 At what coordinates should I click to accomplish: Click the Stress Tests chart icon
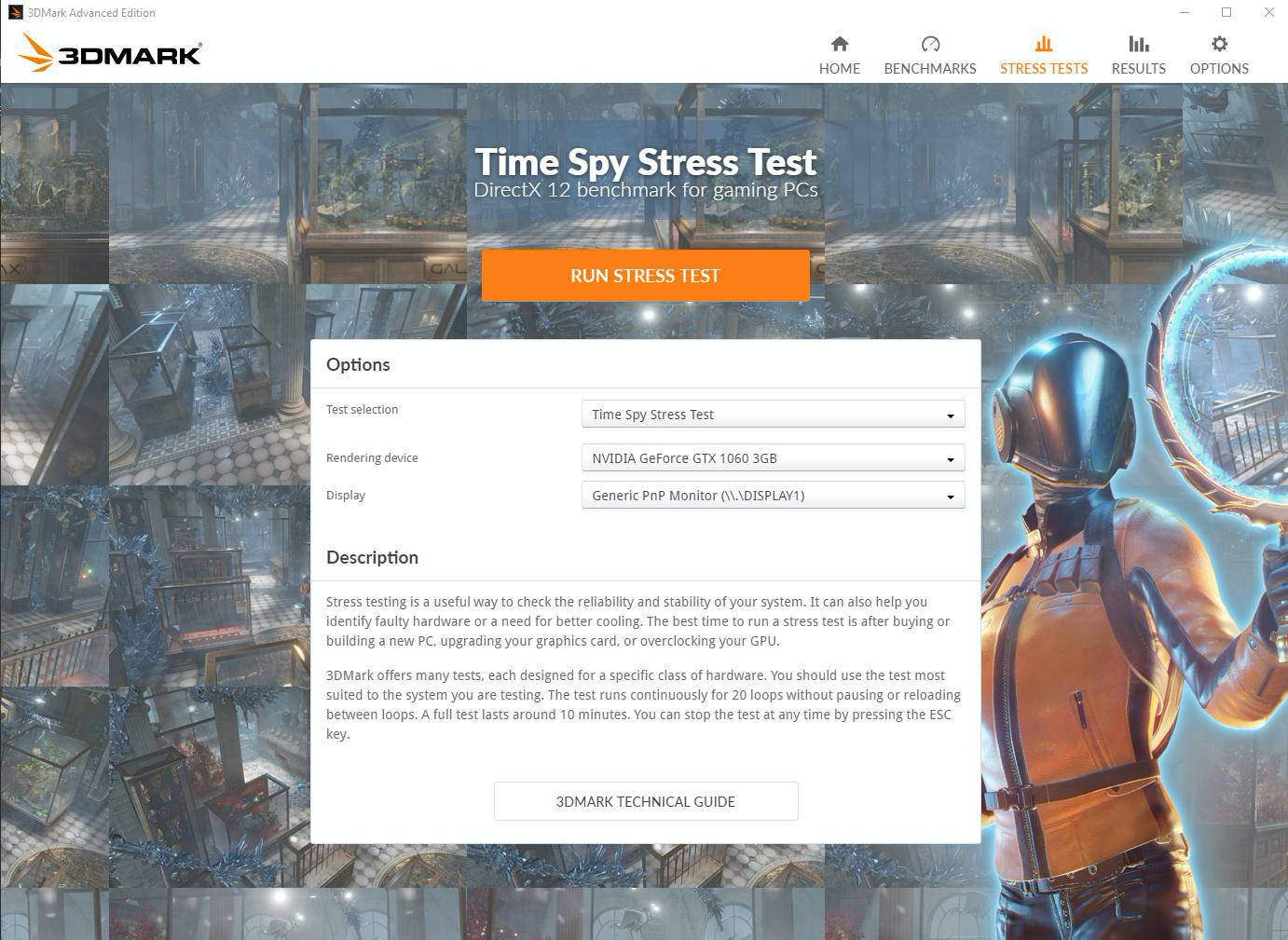click(x=1044, y=44)
